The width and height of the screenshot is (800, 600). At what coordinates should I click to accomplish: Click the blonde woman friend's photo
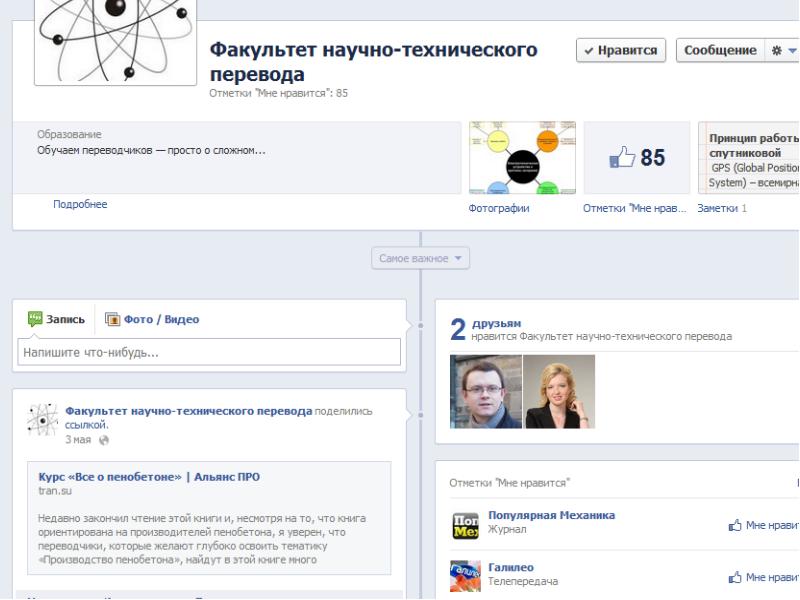(x=559, y=392)
